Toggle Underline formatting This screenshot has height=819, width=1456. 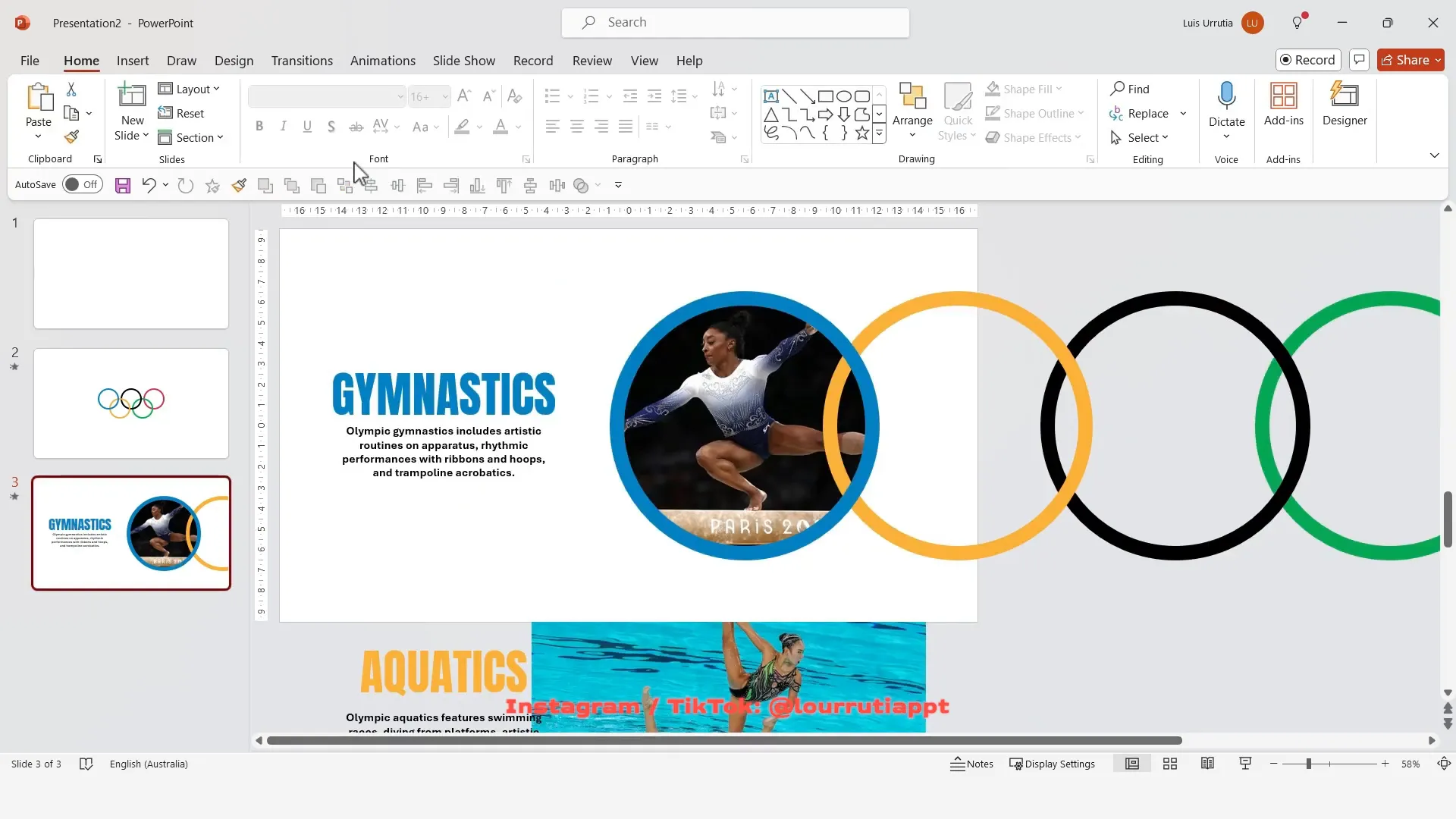pos(307,127)
